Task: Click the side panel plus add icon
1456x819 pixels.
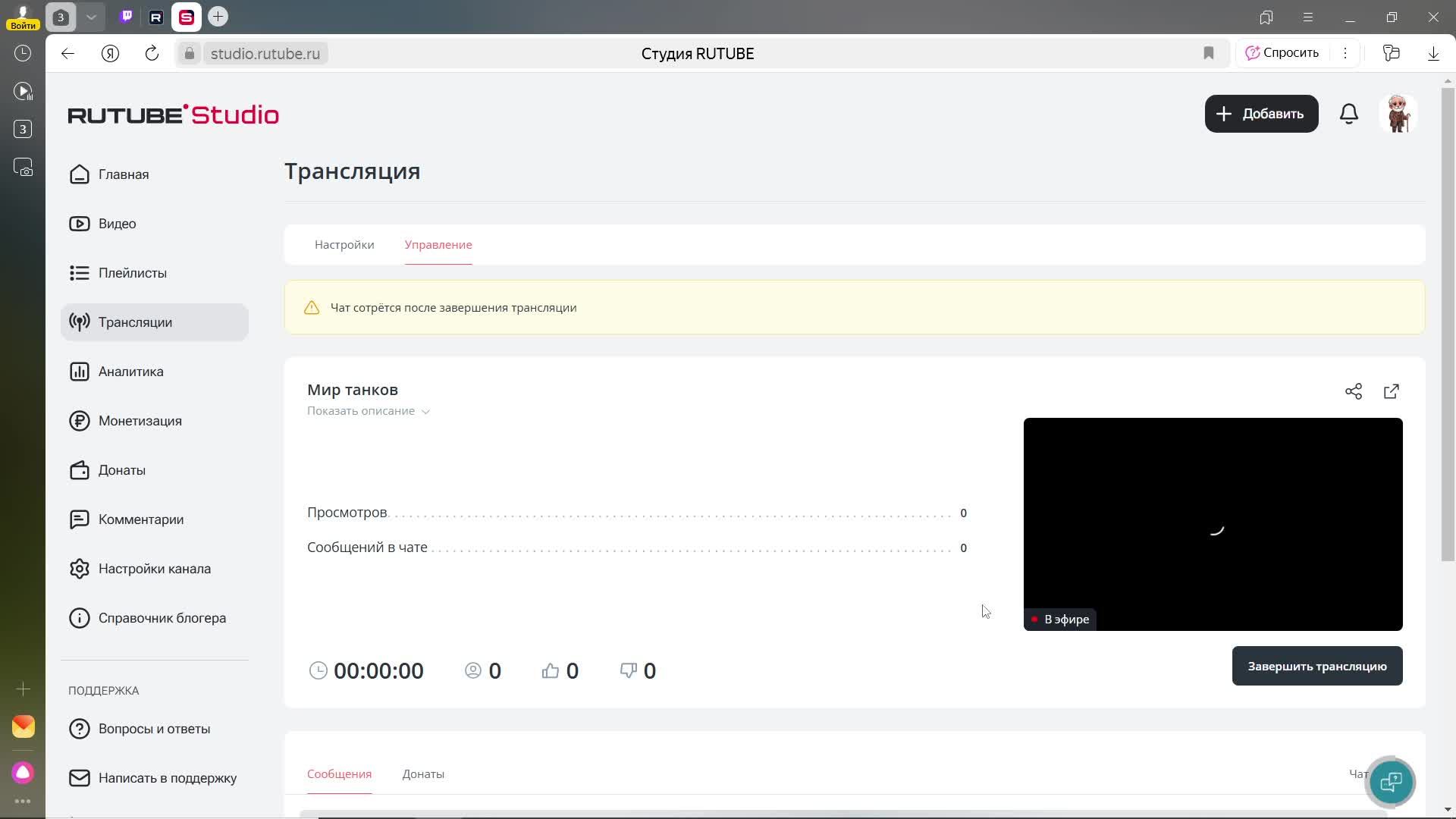Action: (x=23, y=689)
